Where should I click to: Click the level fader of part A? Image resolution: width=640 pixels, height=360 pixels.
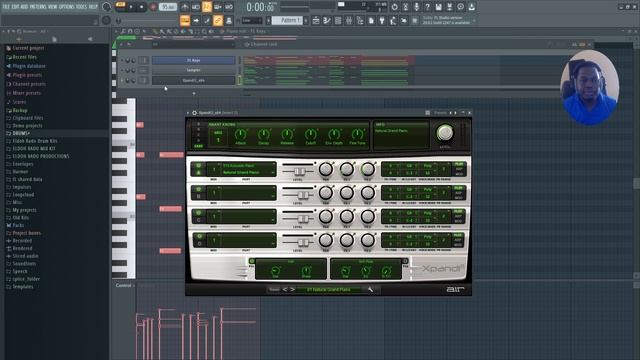coord(300,171)
